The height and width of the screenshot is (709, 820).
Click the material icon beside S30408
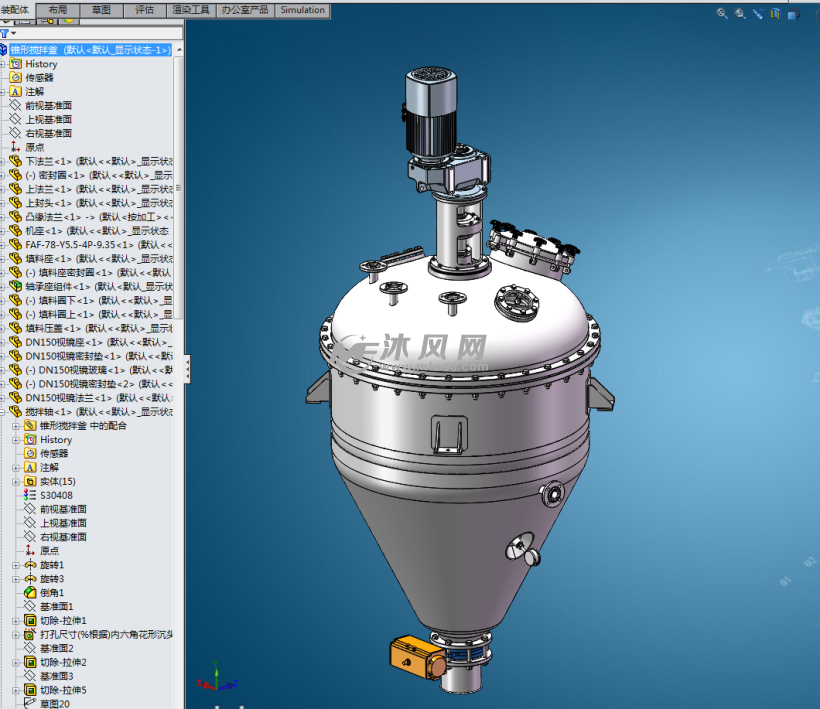(x=30, y=495)
